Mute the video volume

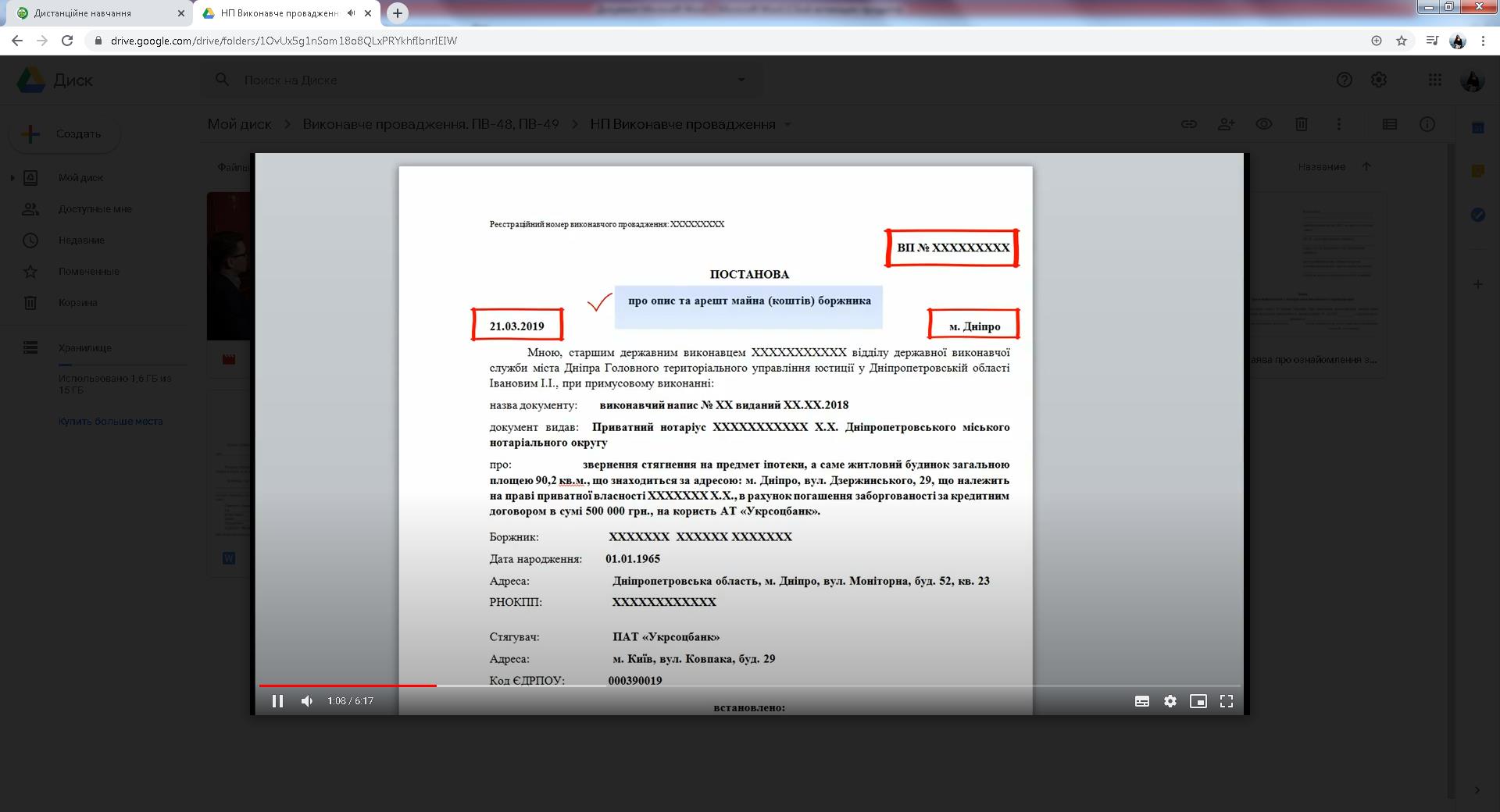307,701
